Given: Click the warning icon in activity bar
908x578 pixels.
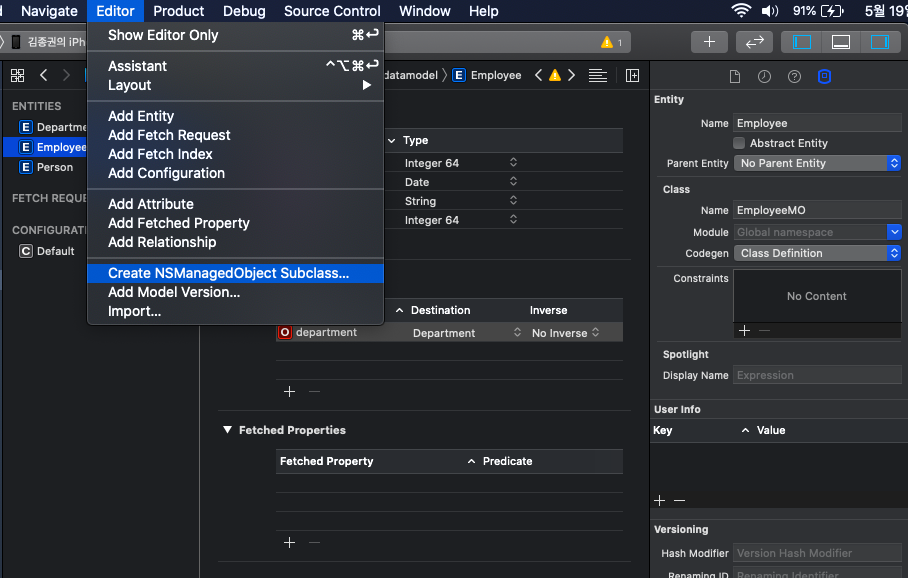Looking at the screenshot, I should pos(606,42).
